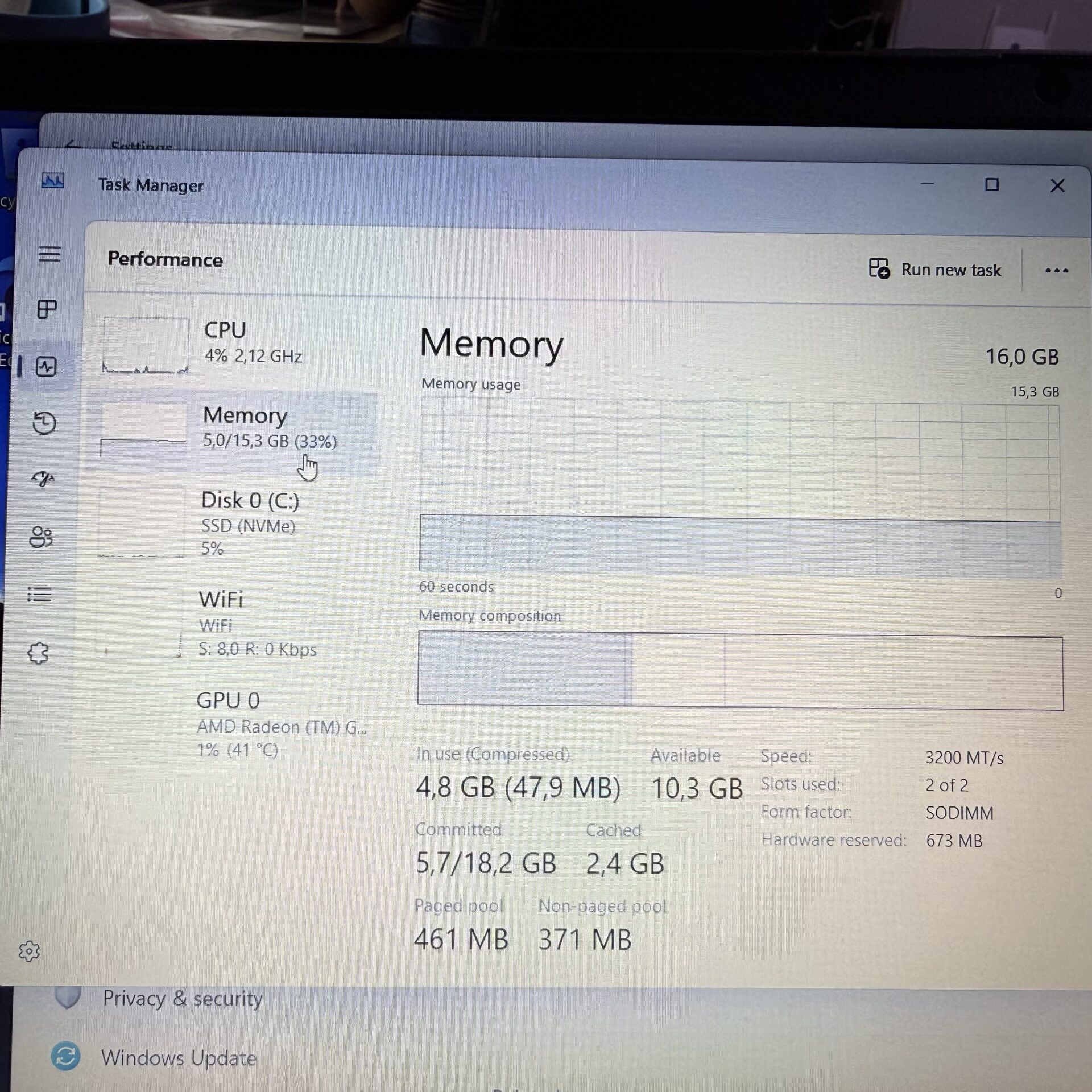The height and width of the screenshot is (1092, 1092).
Task: Open Startup apps page icon
Action: click(43, 479)
